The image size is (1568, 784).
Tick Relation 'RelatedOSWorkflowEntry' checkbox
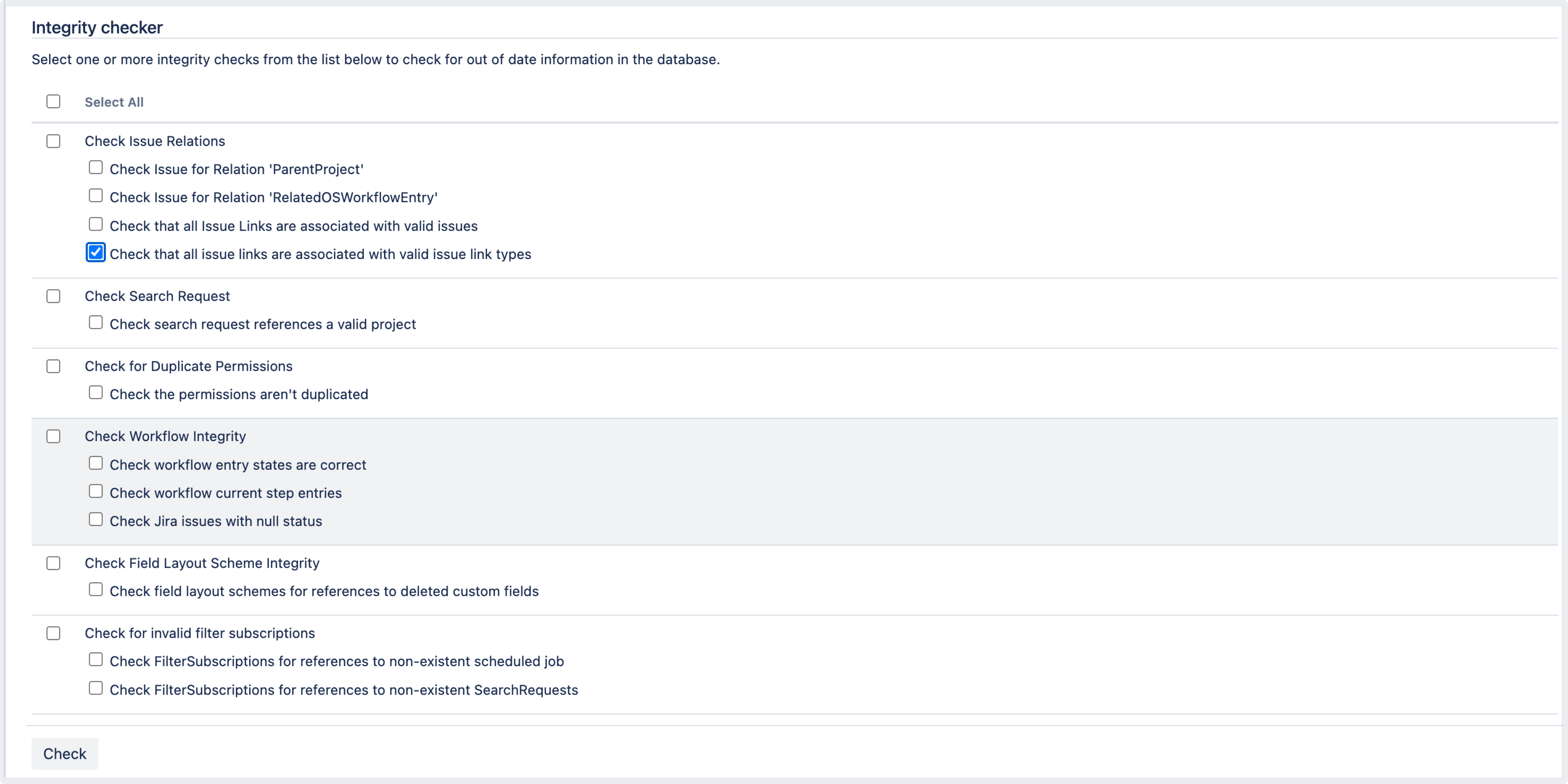pyautogui.click(x=95, y=195)
